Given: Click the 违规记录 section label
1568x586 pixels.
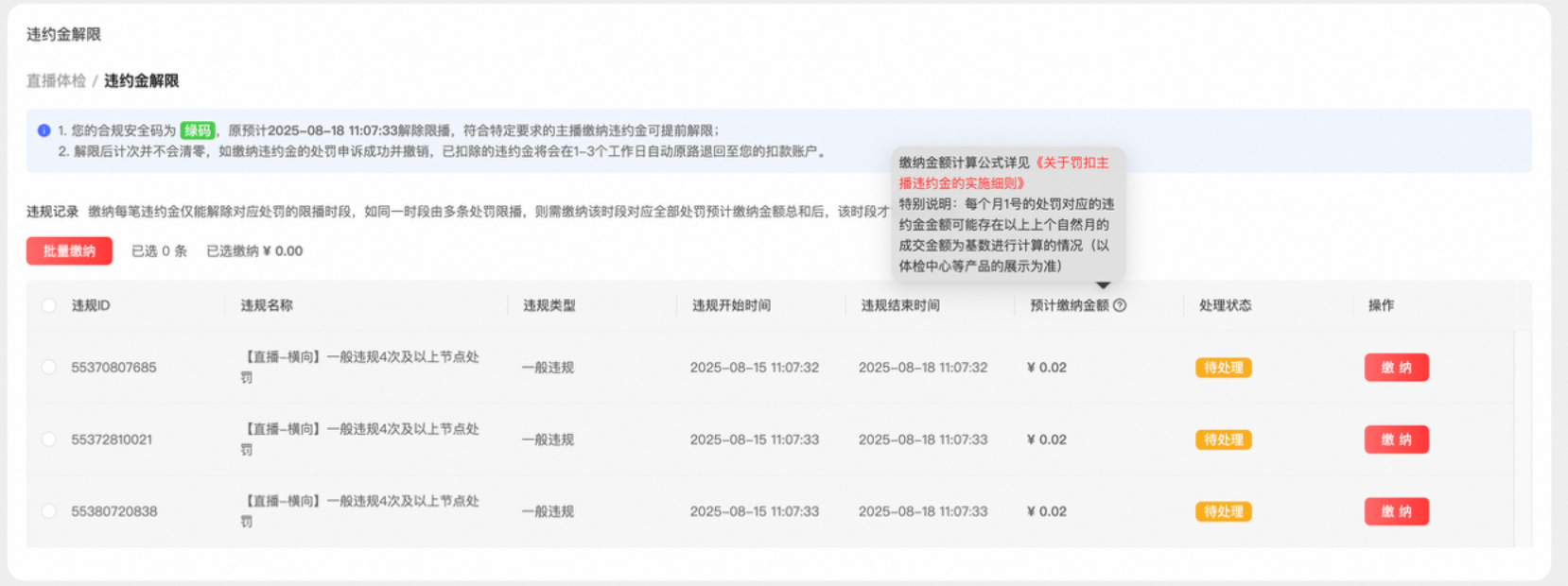Looking at the screenshot, I should [x=52, y=211].
